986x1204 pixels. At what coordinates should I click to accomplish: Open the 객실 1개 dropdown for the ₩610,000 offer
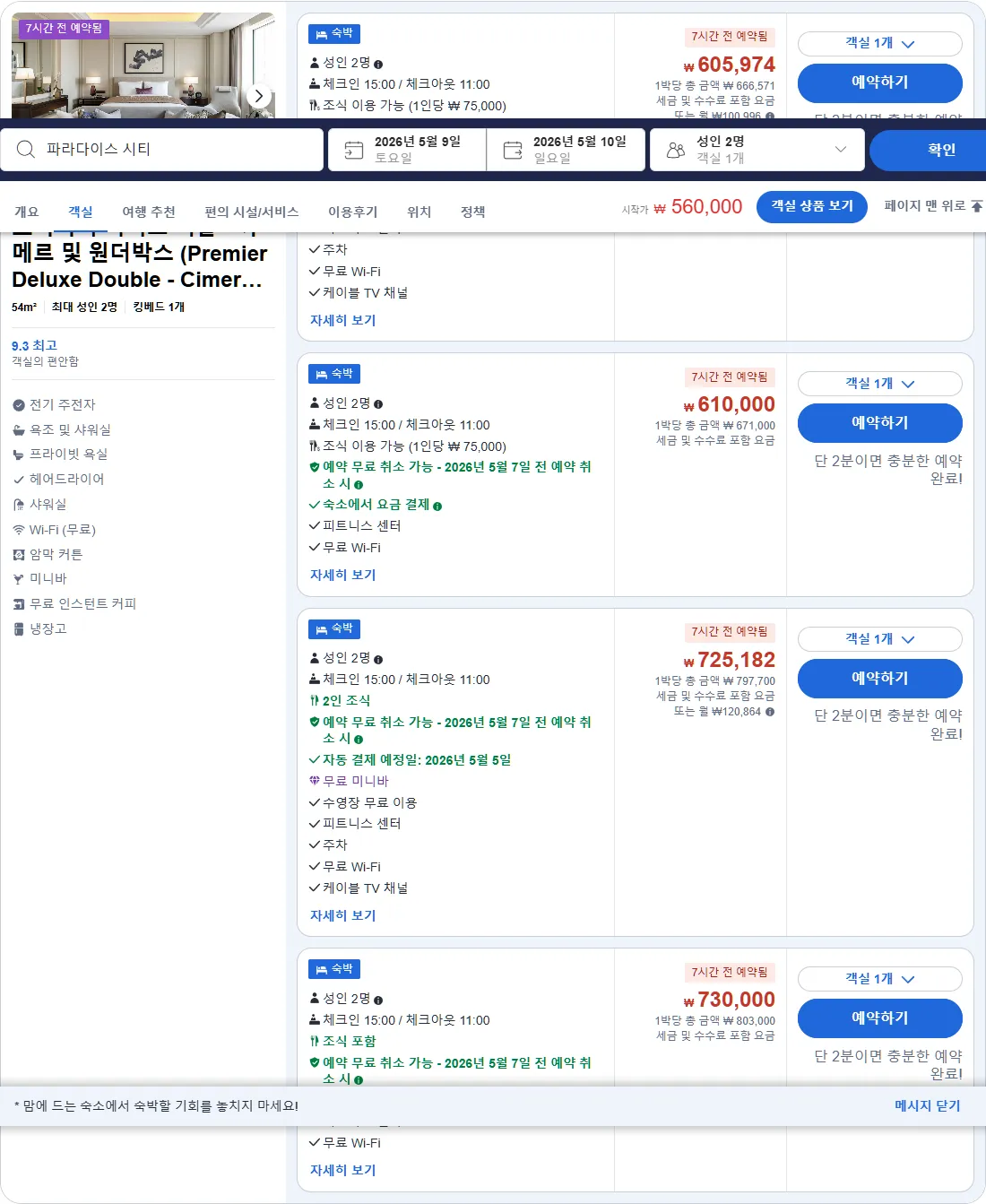coord(880,384)
